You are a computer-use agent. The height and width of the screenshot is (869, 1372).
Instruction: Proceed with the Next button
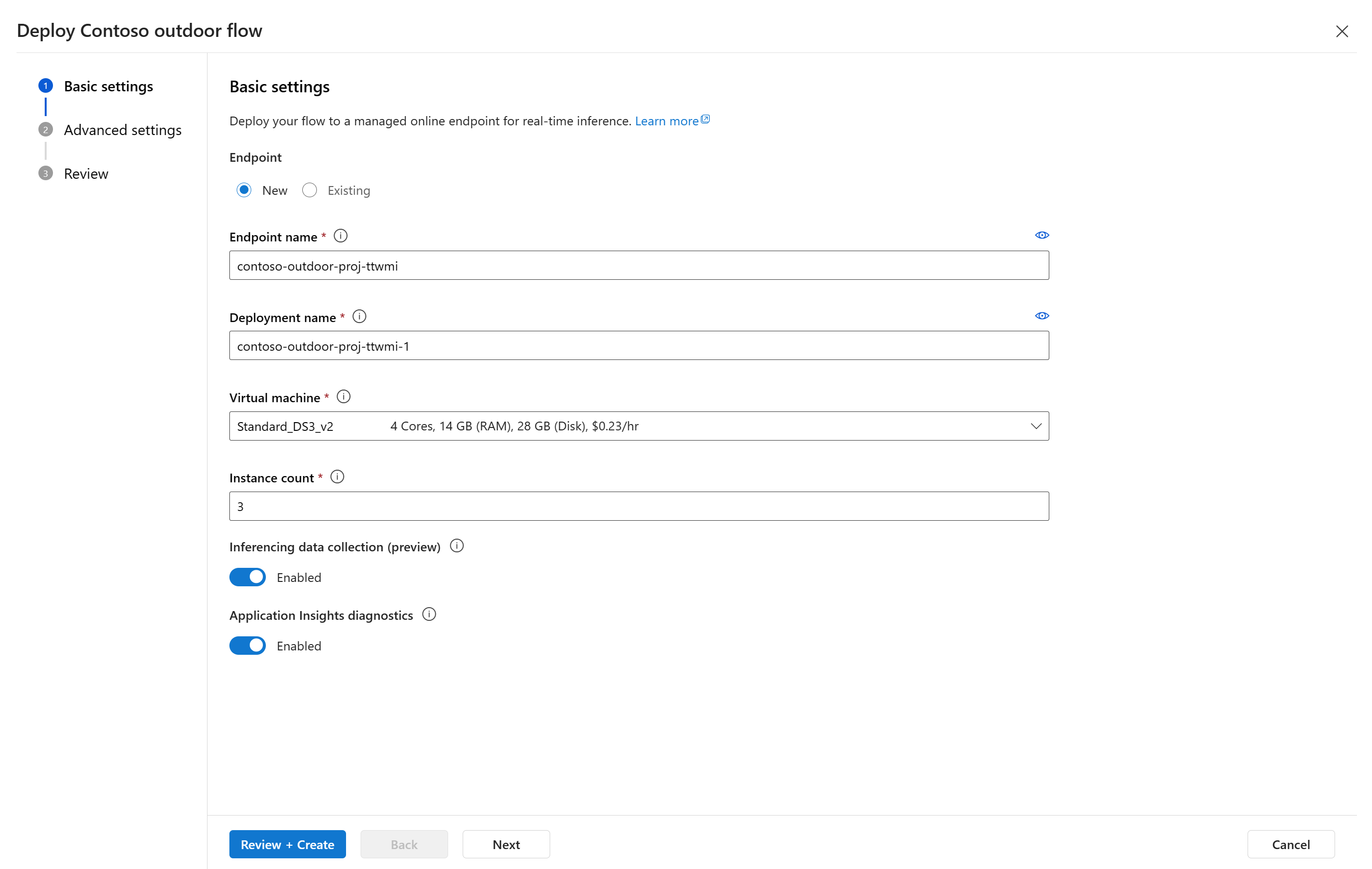(x=506, y=844)
